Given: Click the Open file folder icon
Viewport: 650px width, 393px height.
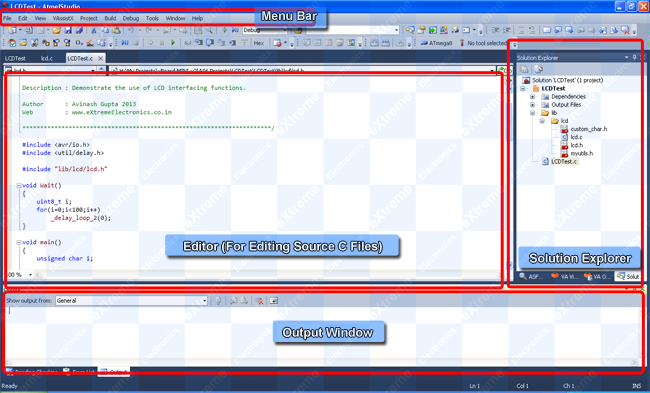Looking at the screenshot, I should coord(57,30).
